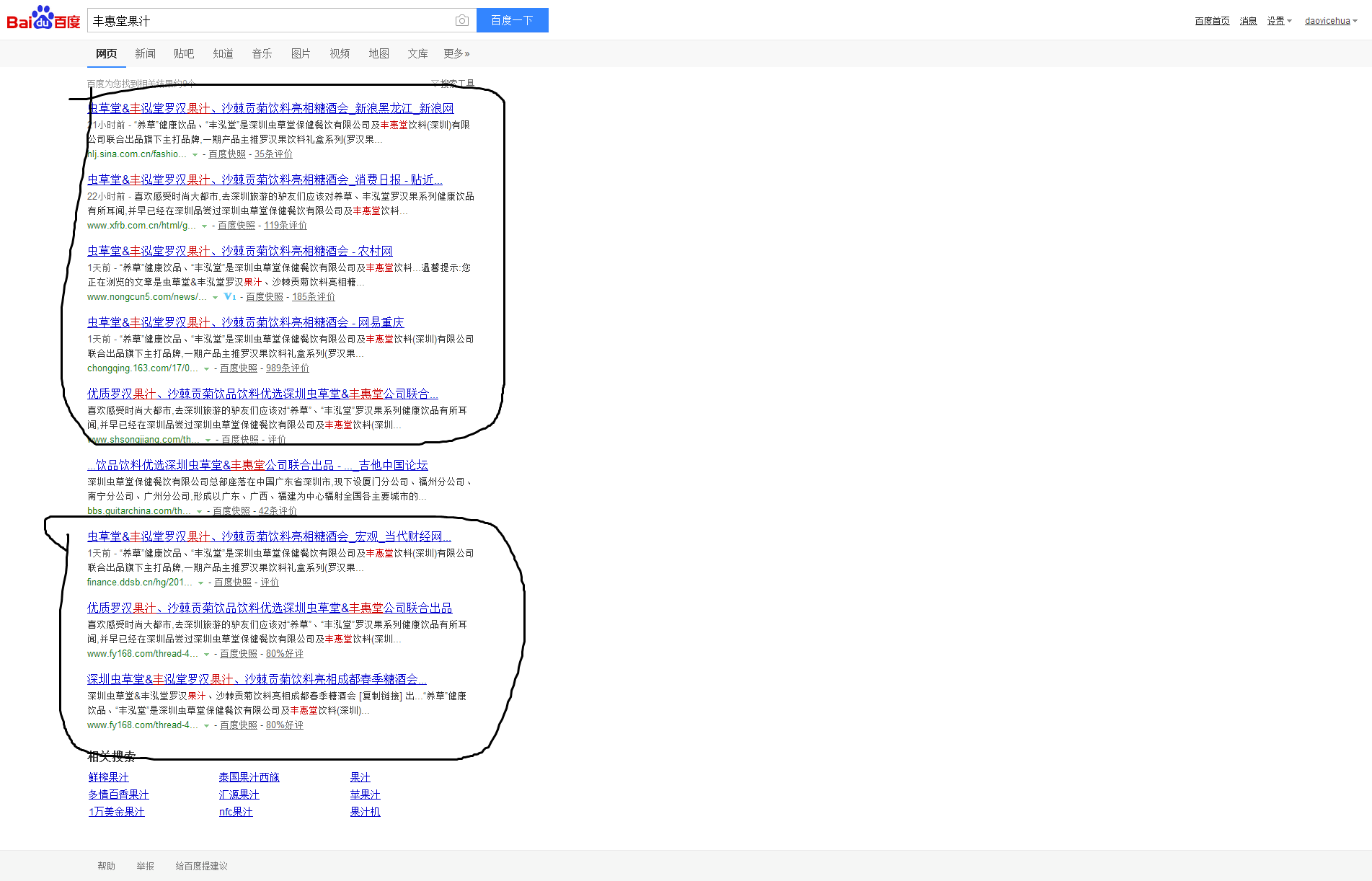
Task: Open result titled 亮相成都春季糖酒会
Action: click(257, 679)
